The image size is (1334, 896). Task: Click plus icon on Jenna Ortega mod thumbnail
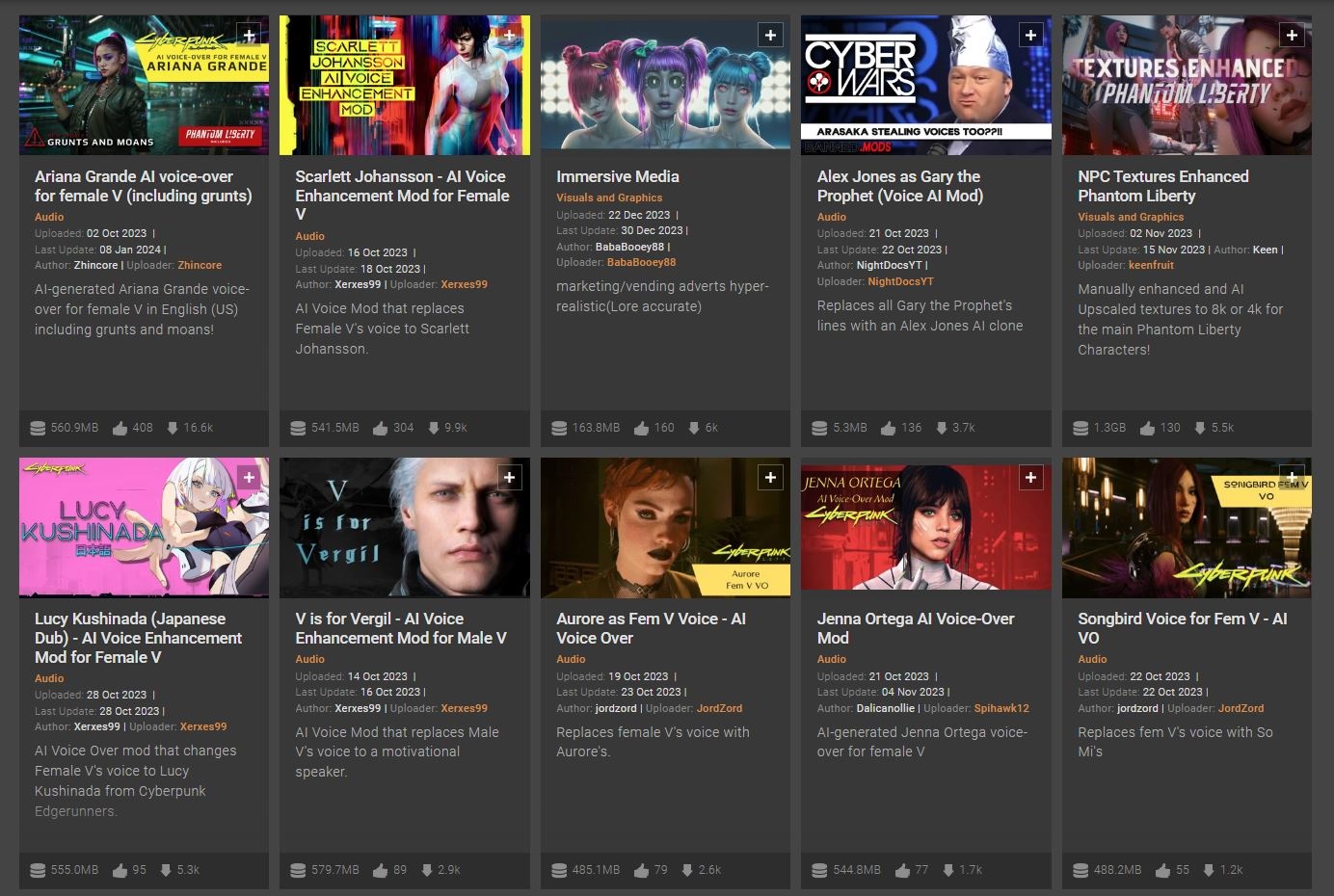tap(1030, 478)
